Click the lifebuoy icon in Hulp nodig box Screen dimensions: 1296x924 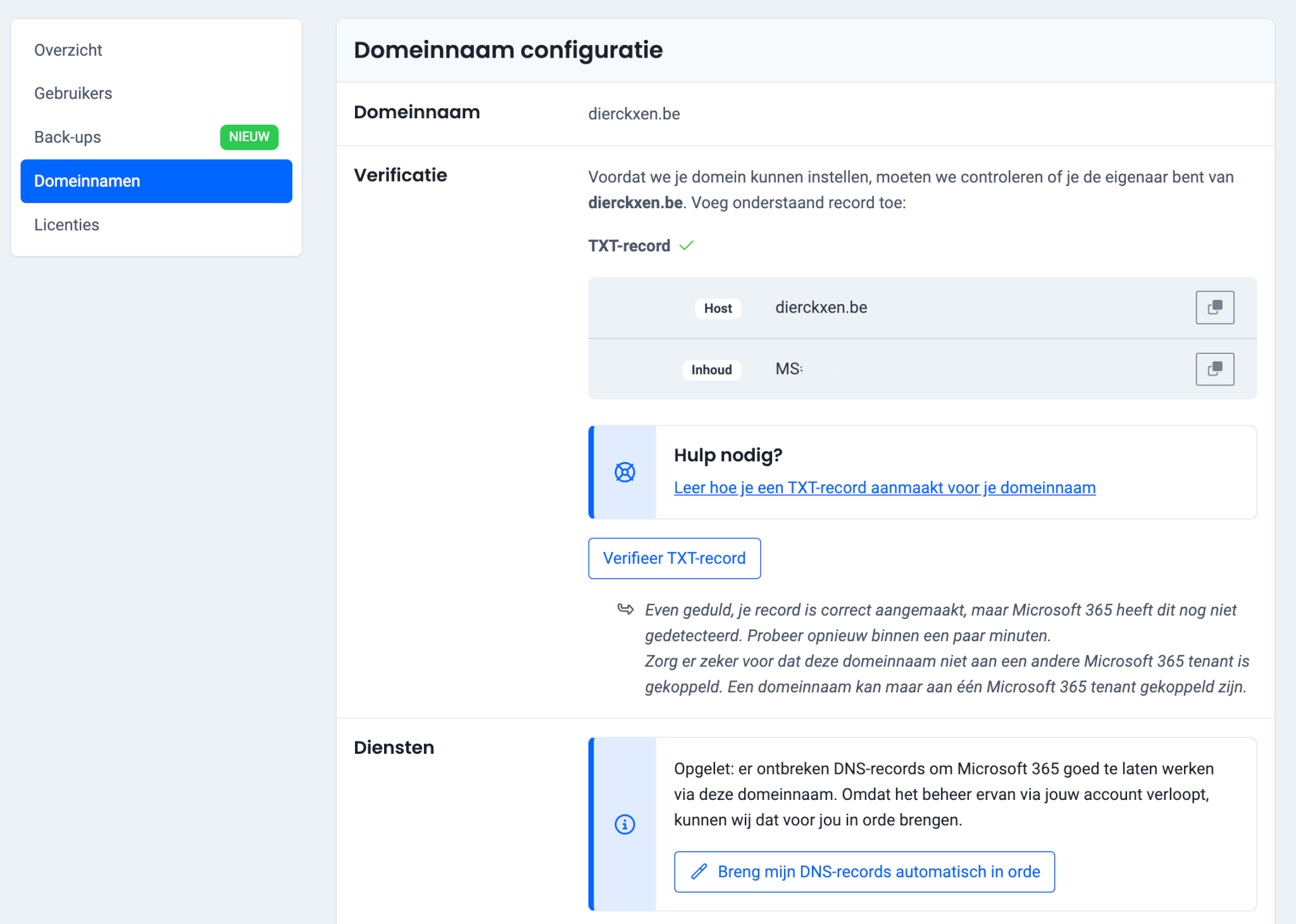coord(625,471)
